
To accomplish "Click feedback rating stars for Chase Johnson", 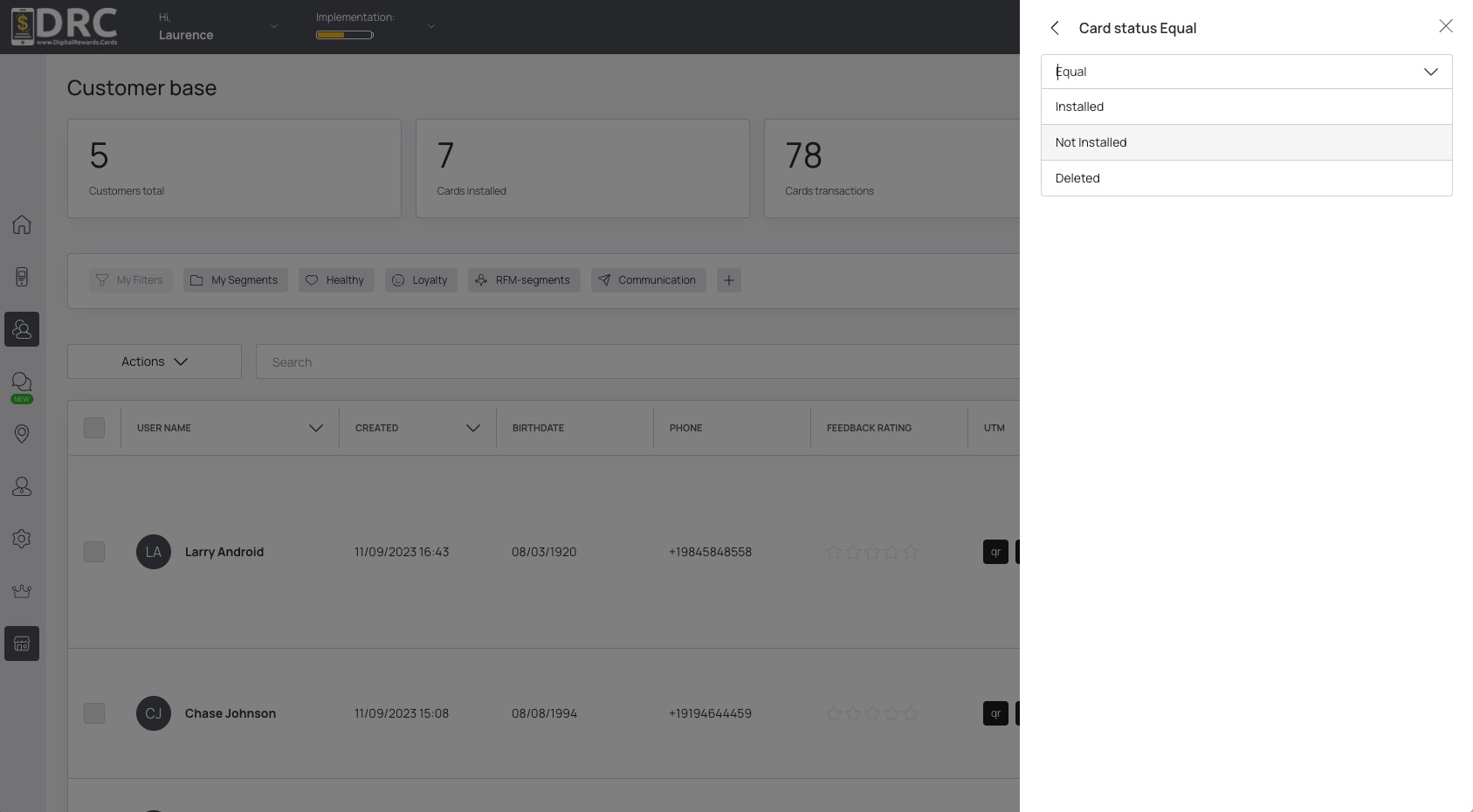I will [x=872, y=713].
